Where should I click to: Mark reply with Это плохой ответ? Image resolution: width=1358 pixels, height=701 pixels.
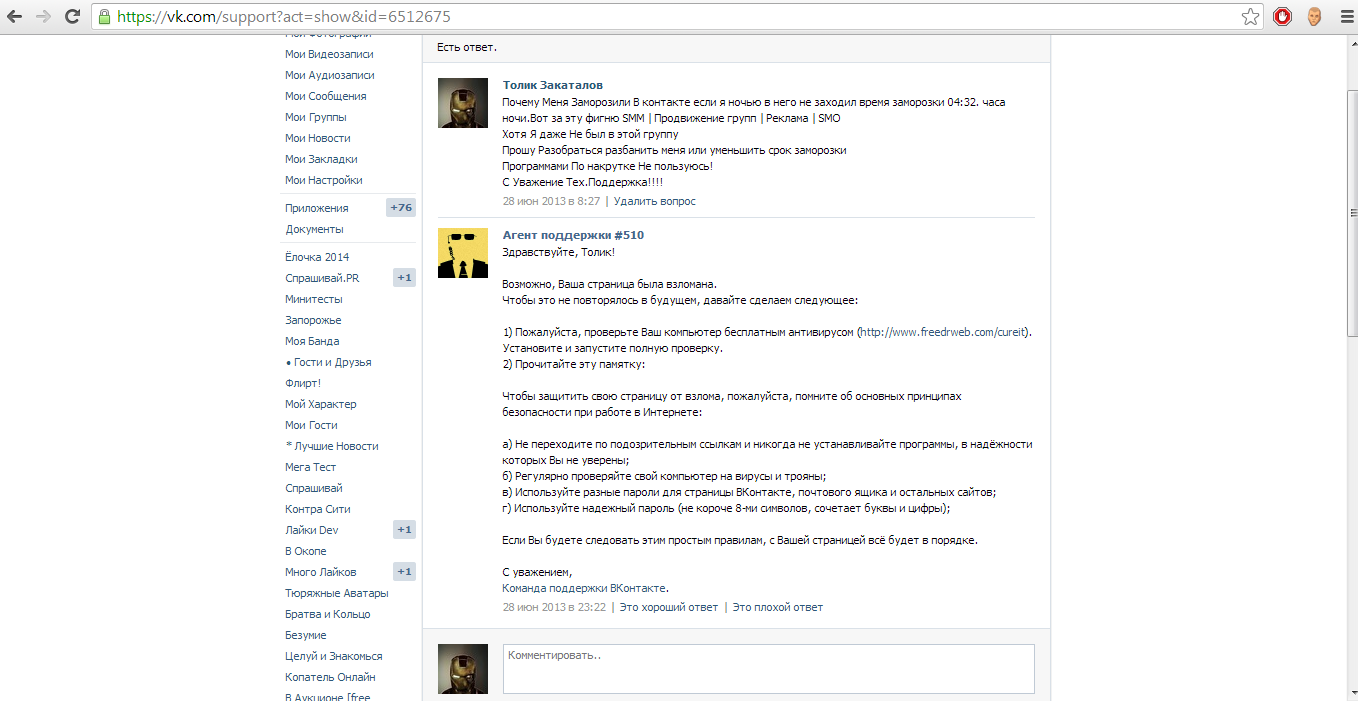[778, 607]
